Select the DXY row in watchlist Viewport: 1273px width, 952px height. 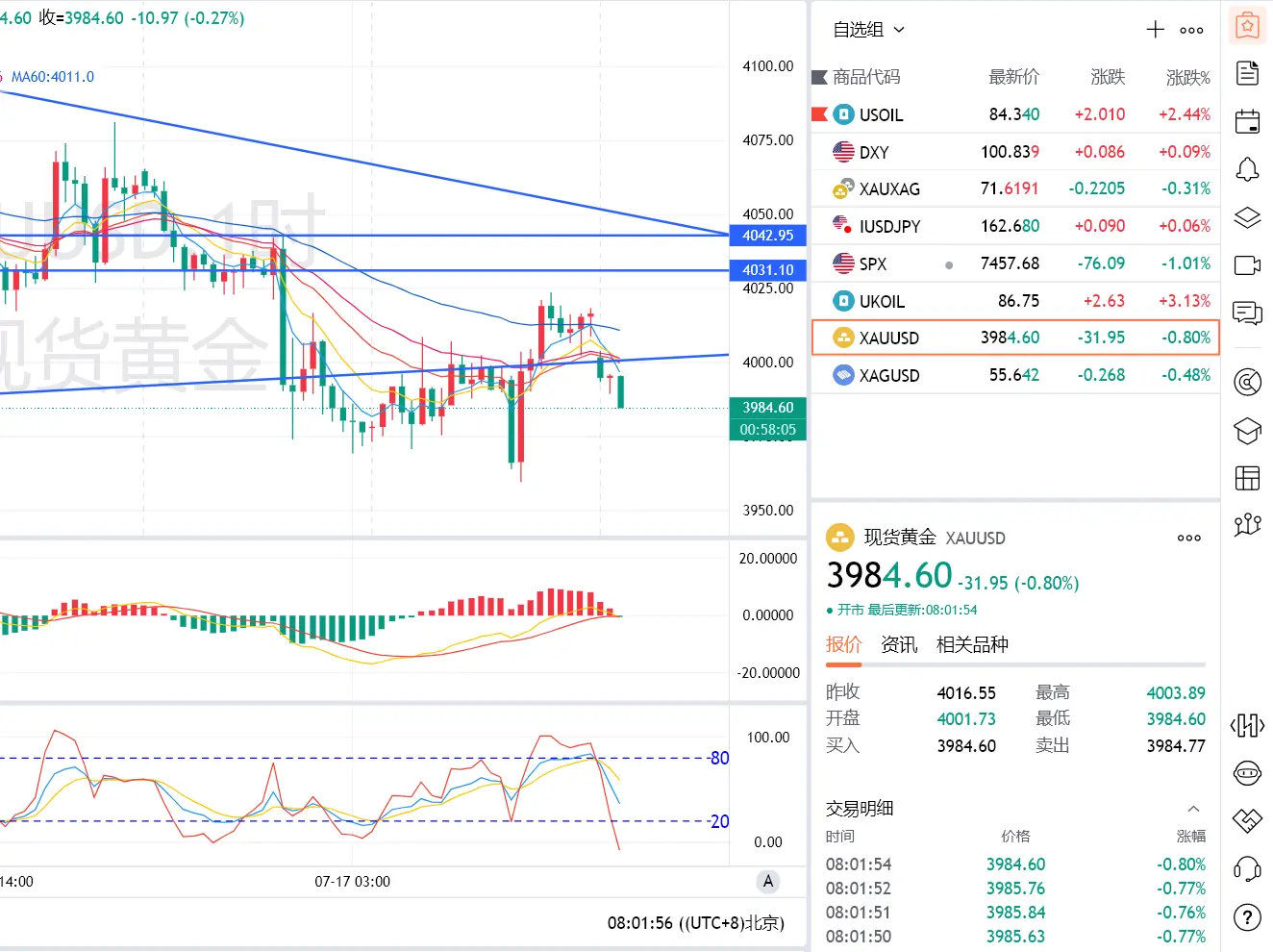point(1015,152)
